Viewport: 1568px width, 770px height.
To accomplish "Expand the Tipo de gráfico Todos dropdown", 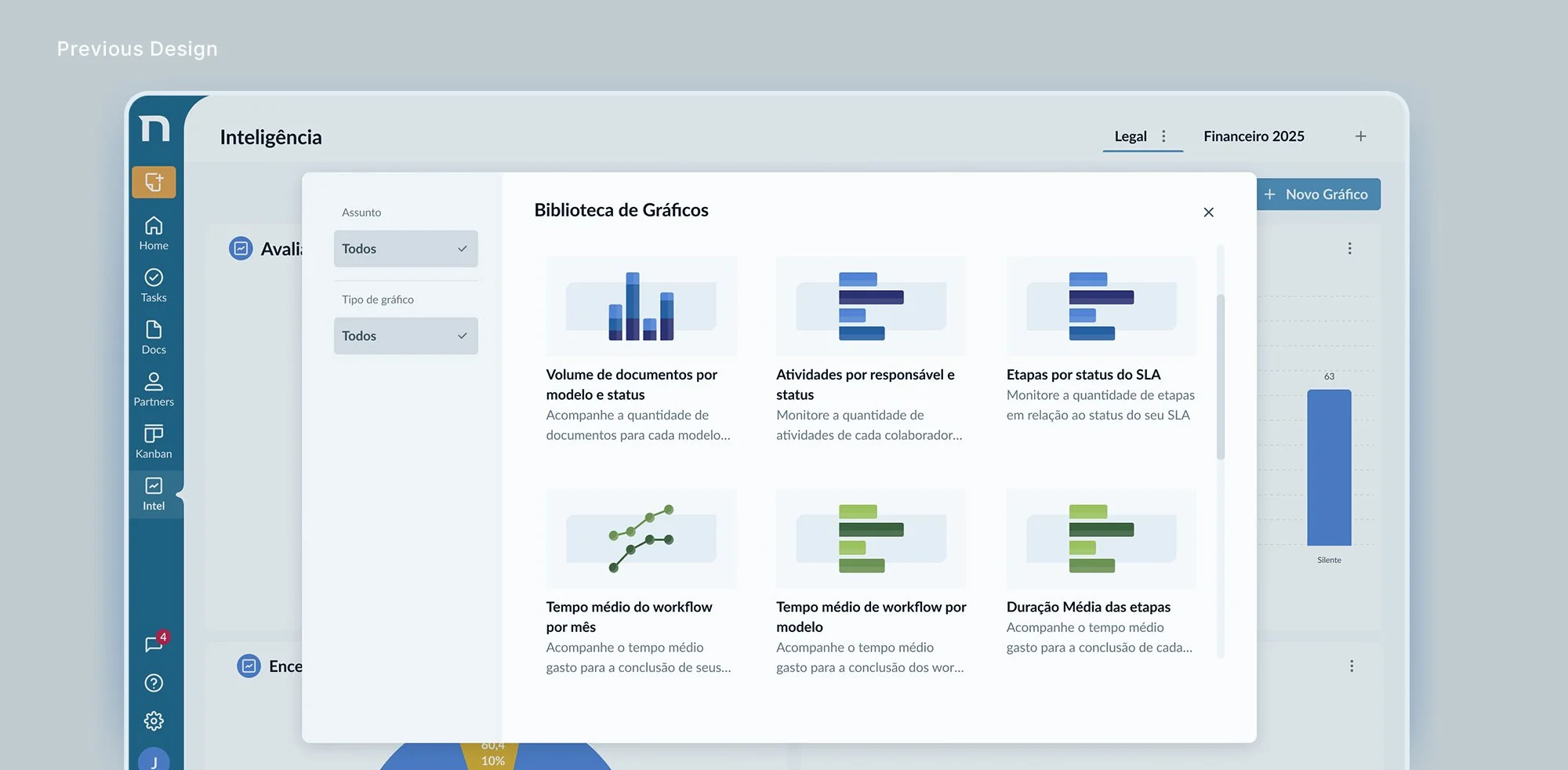I will 405,336.
